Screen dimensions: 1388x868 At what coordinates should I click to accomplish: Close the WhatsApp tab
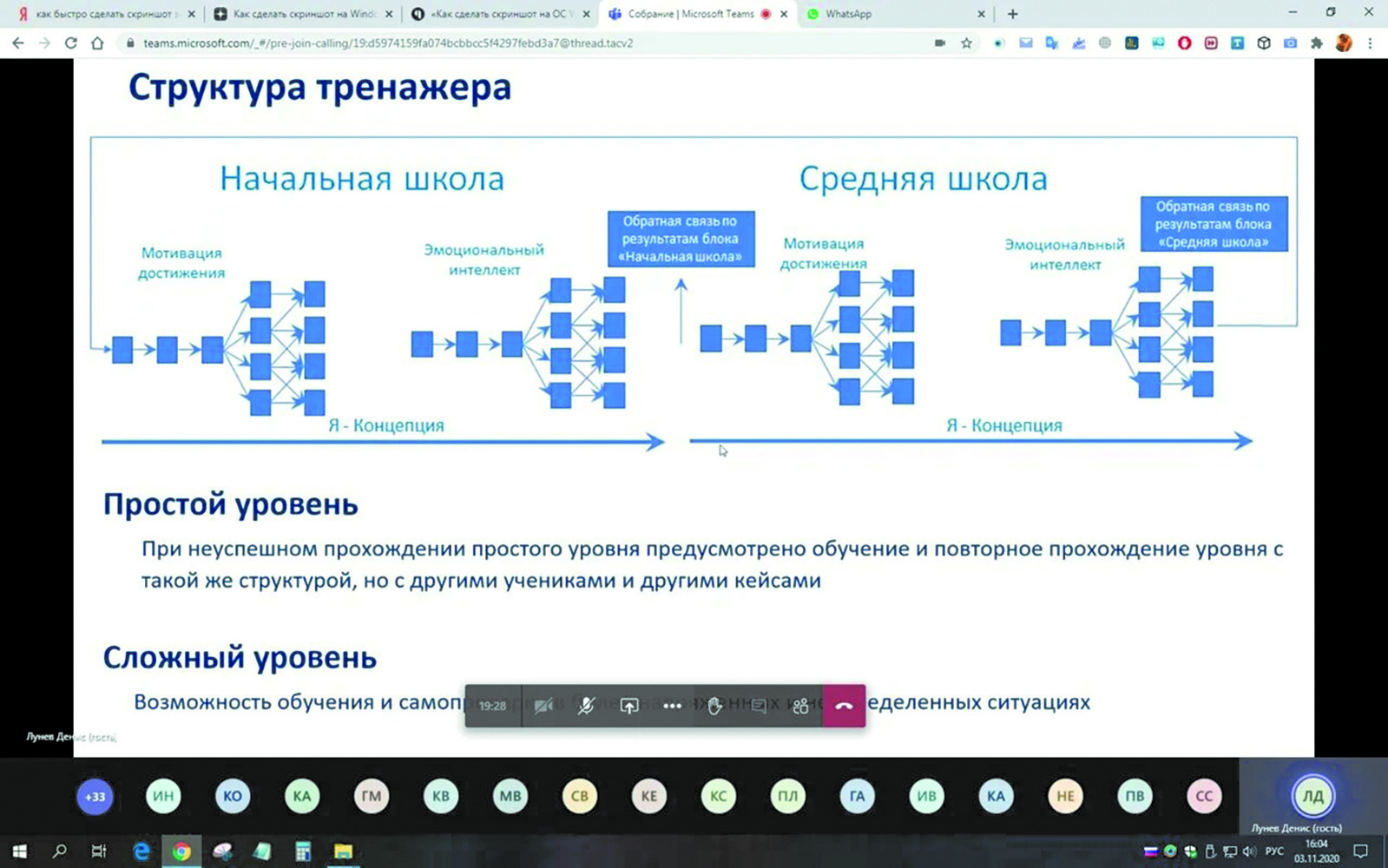click(982, 14)
